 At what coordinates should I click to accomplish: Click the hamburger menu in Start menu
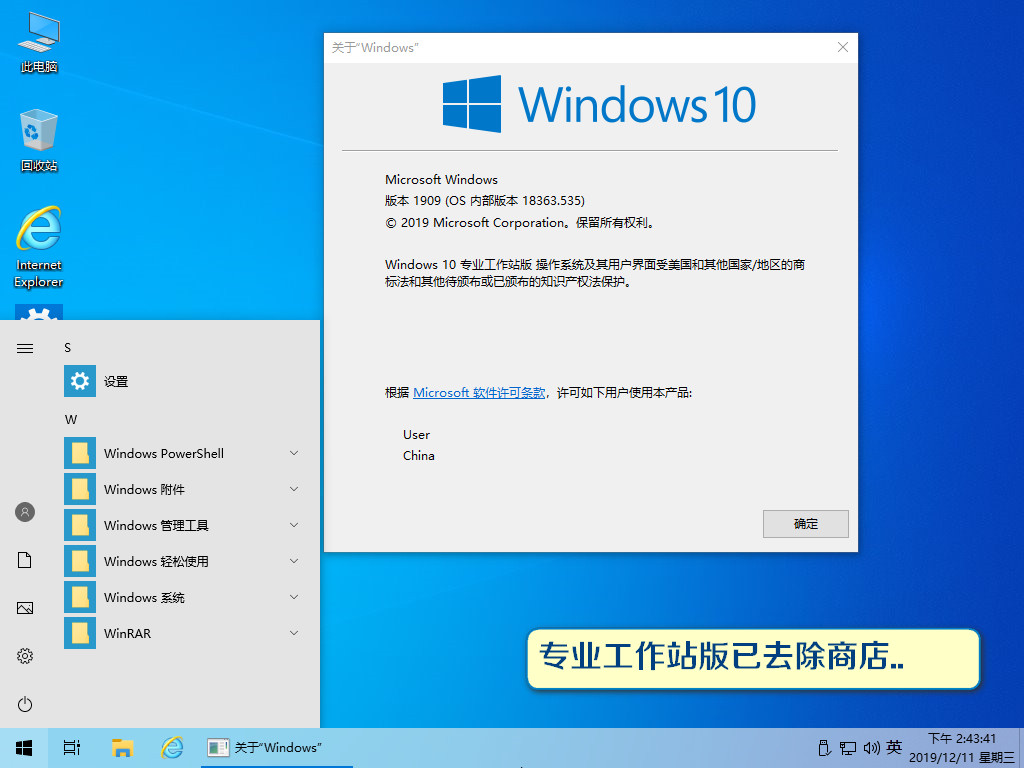25,348
